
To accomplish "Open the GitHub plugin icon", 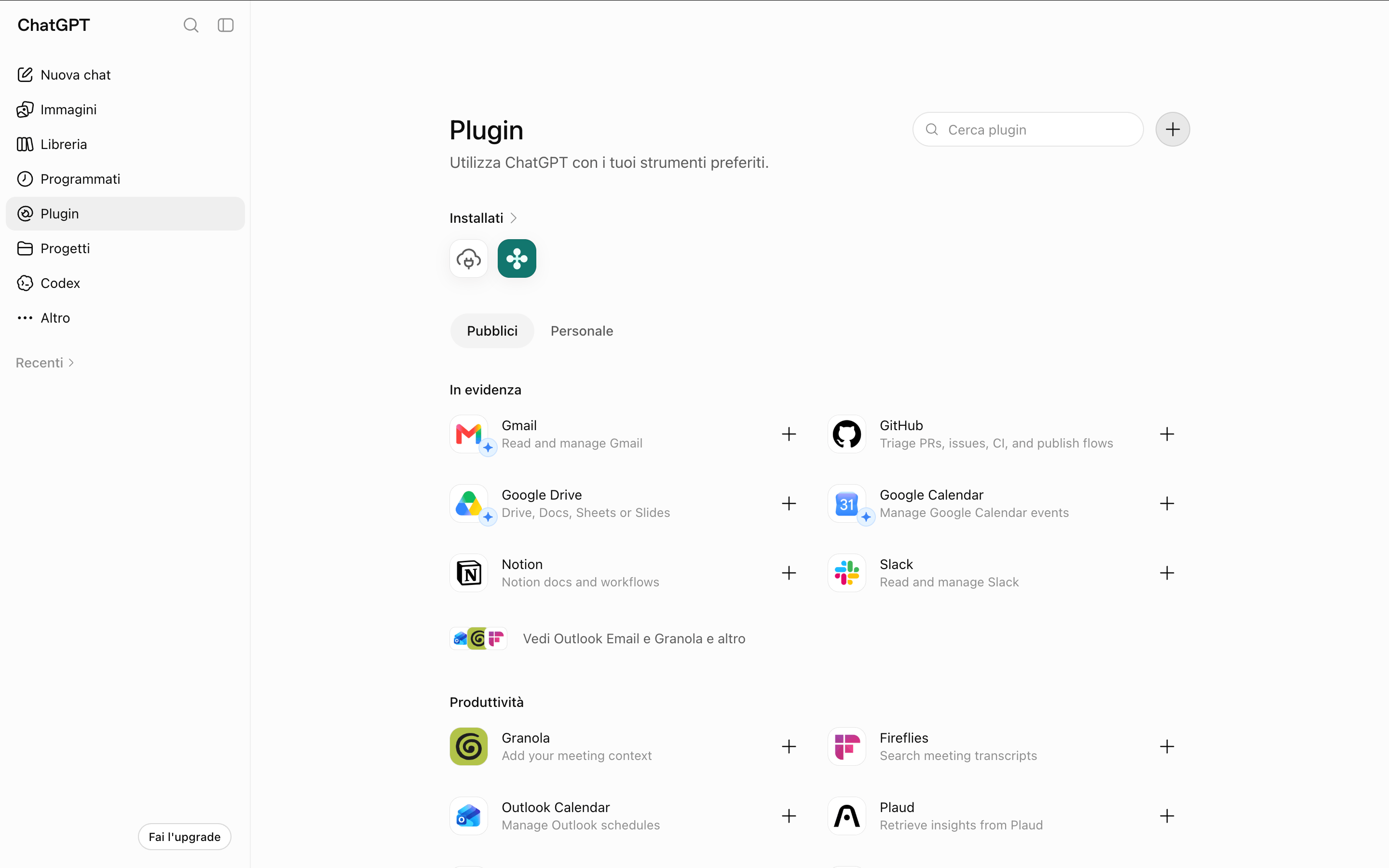I will [x=846, y=434].
